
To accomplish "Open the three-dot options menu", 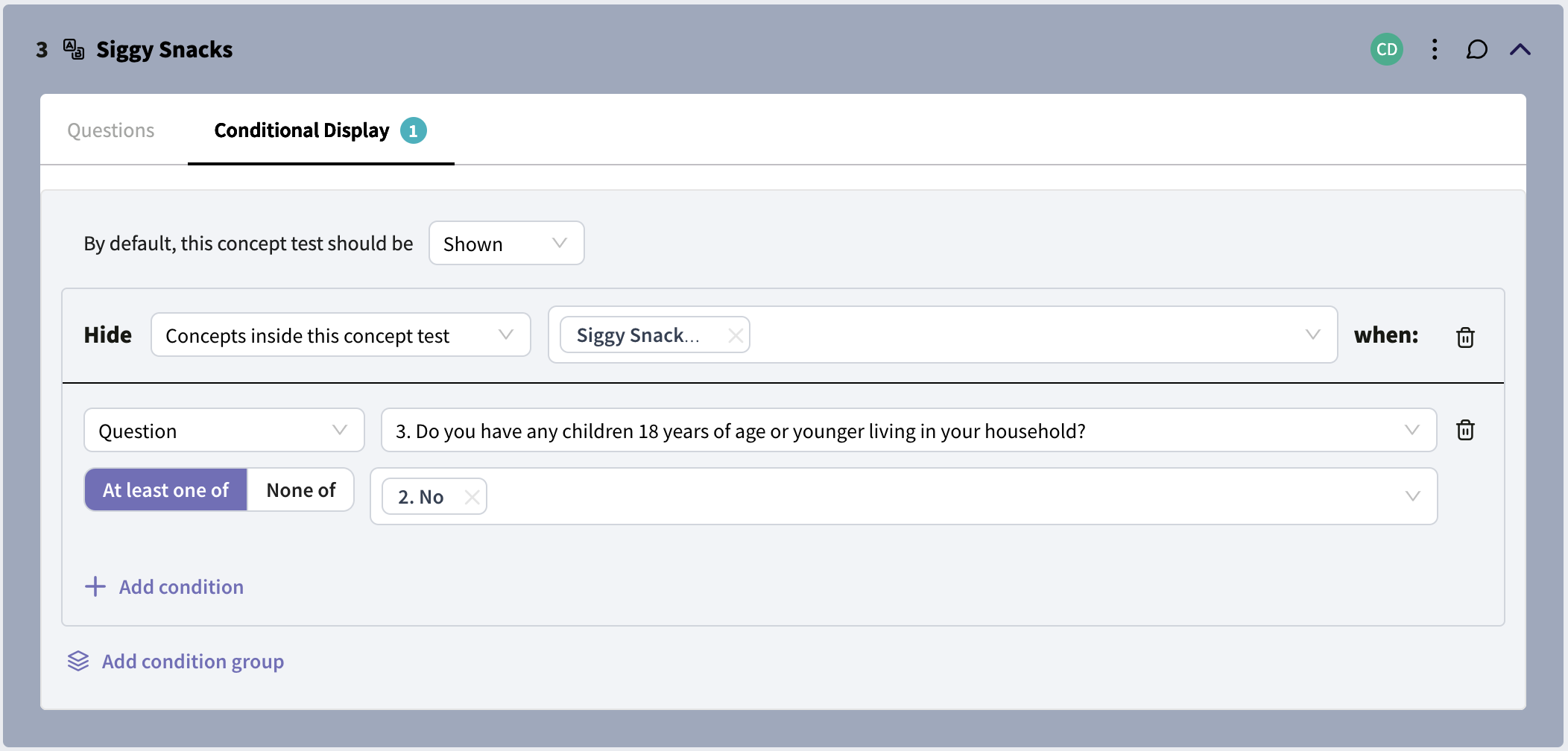I will [x=1435, y=50].
